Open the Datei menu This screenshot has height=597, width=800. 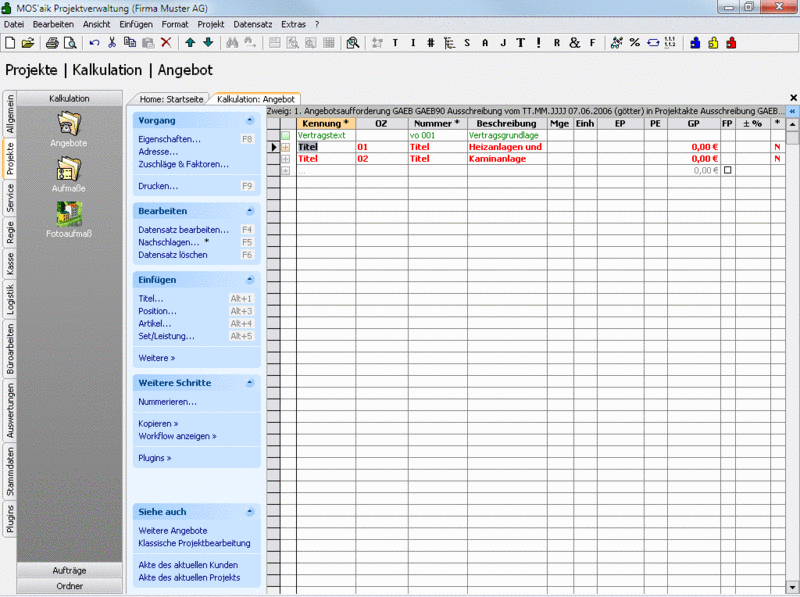[x=14, y=24]
